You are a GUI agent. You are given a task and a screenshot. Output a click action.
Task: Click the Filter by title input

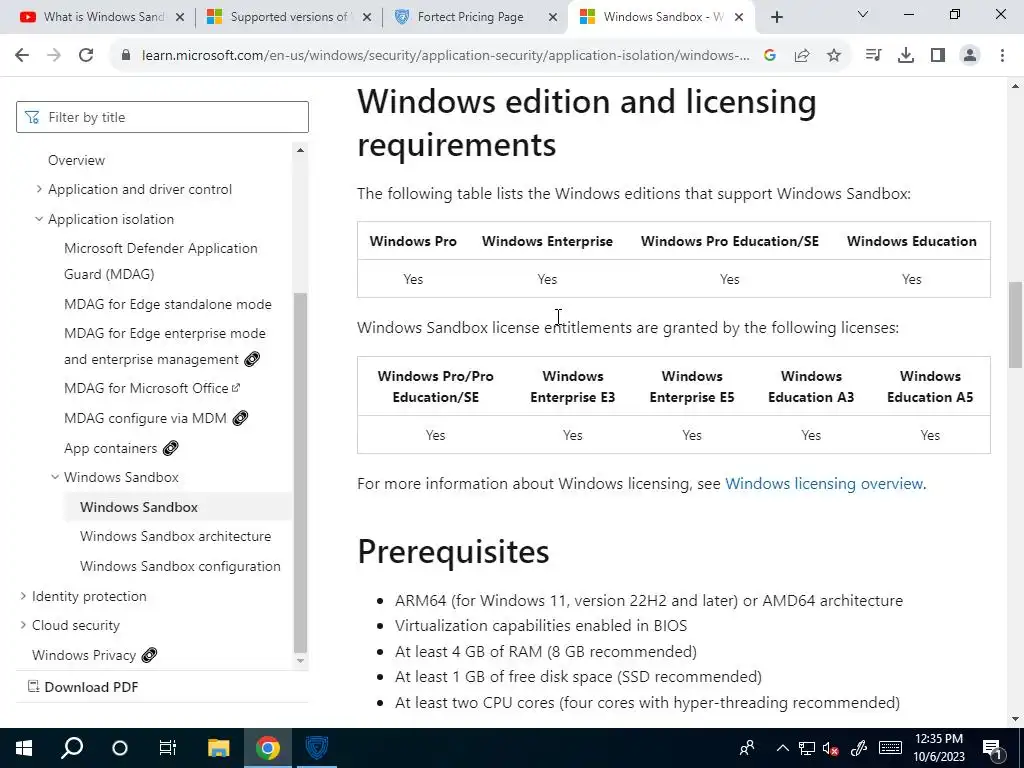[x=162, y=117]
